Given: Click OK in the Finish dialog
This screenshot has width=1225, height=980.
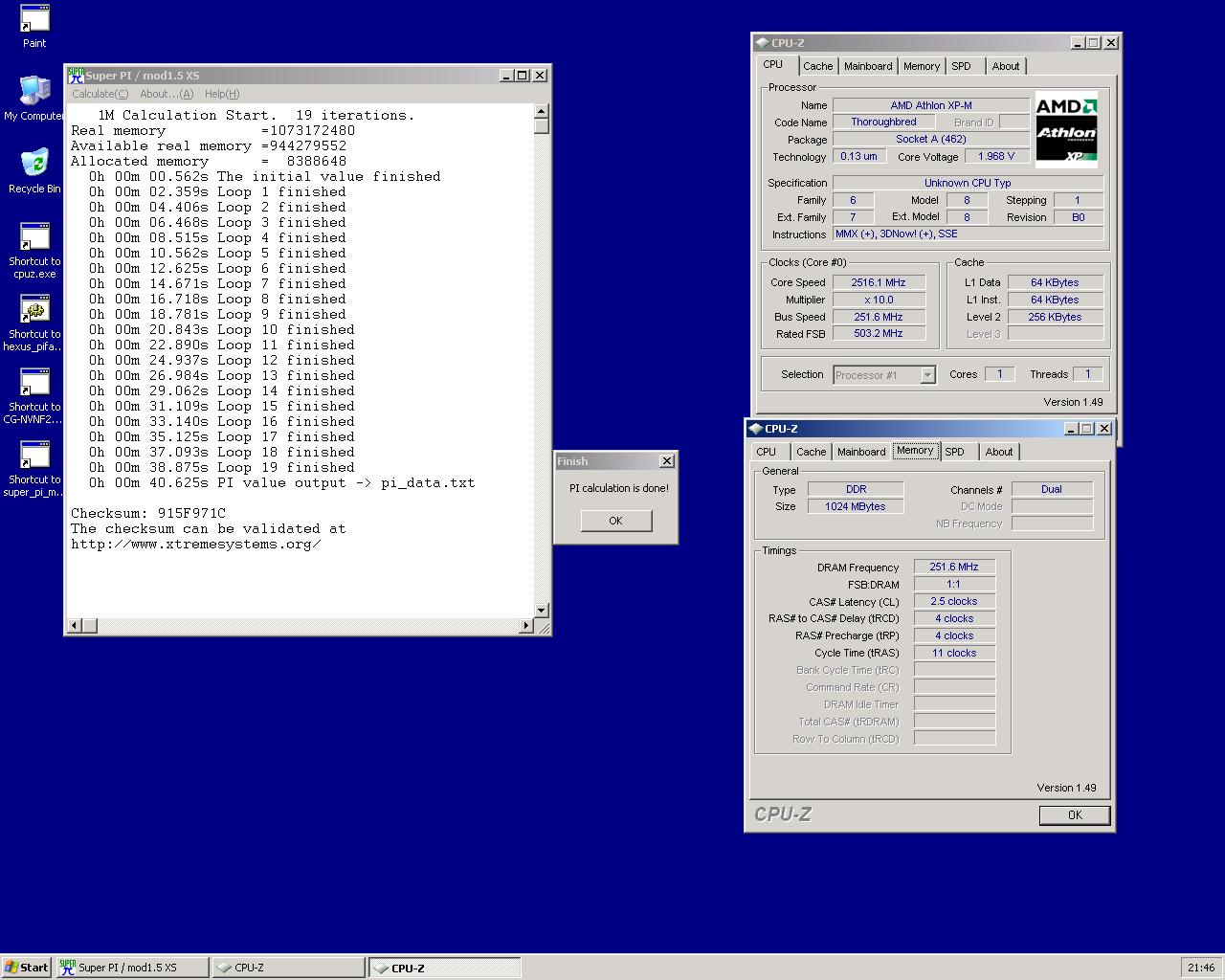Looking at the screenshot, I should coord(615,521).
